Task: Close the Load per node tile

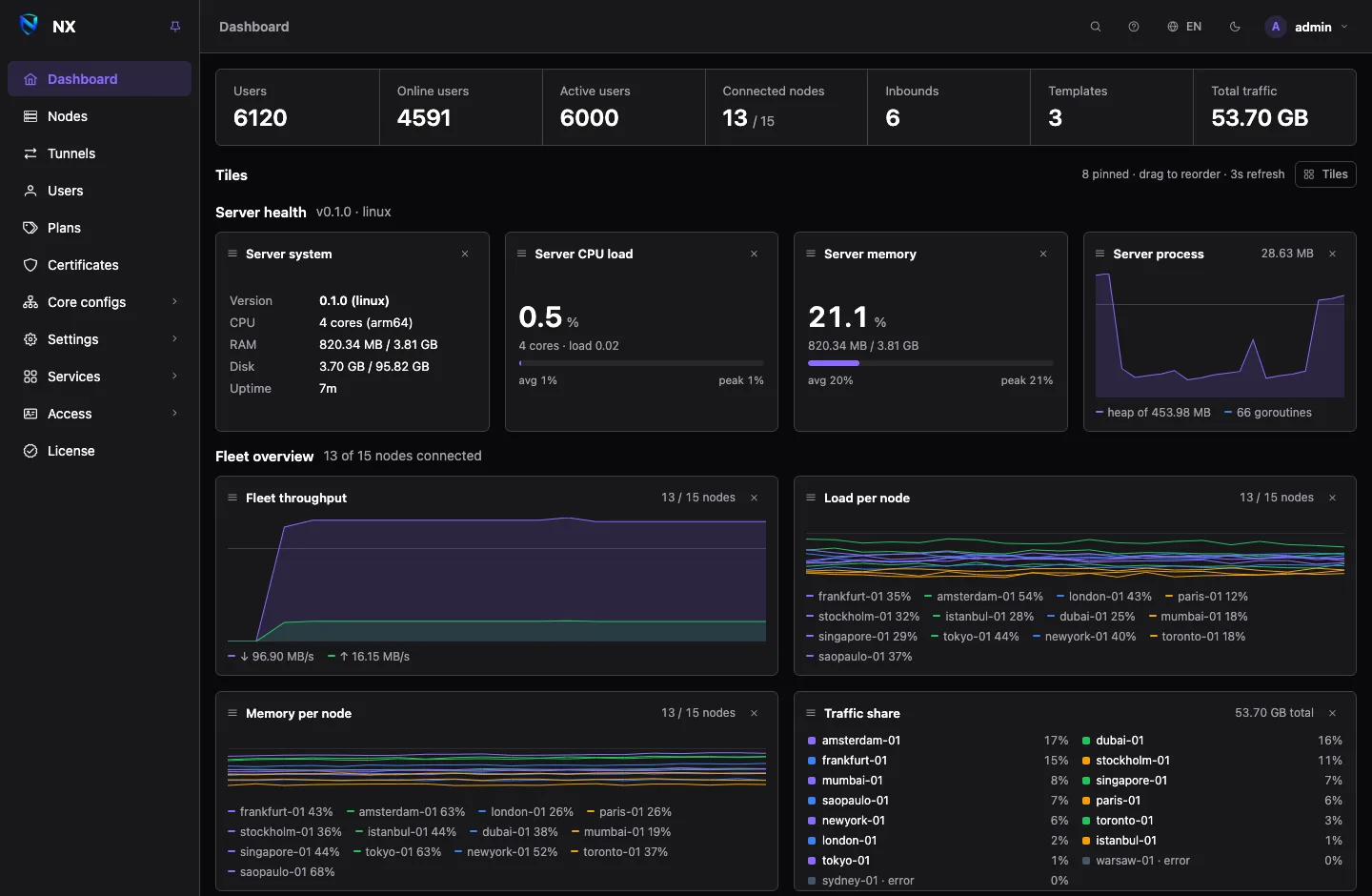Action: (1332, 498)
